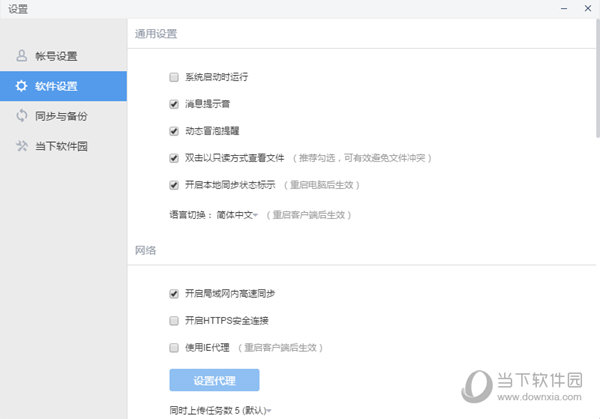Minimize the 设置 window
This screenshot has width=600, height=419.
564,8
